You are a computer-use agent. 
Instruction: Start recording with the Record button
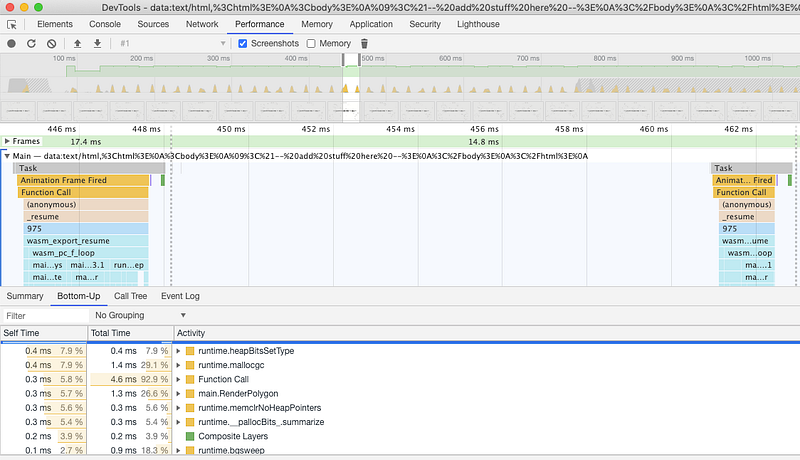(x=11, y=44)
